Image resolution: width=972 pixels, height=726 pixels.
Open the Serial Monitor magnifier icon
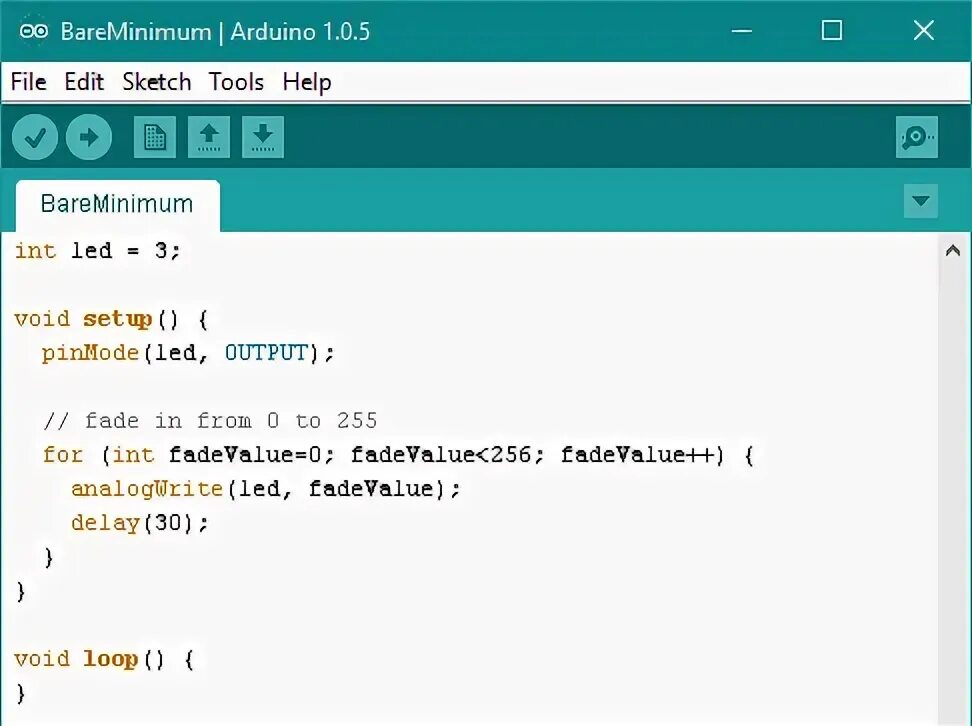[917, 137]
